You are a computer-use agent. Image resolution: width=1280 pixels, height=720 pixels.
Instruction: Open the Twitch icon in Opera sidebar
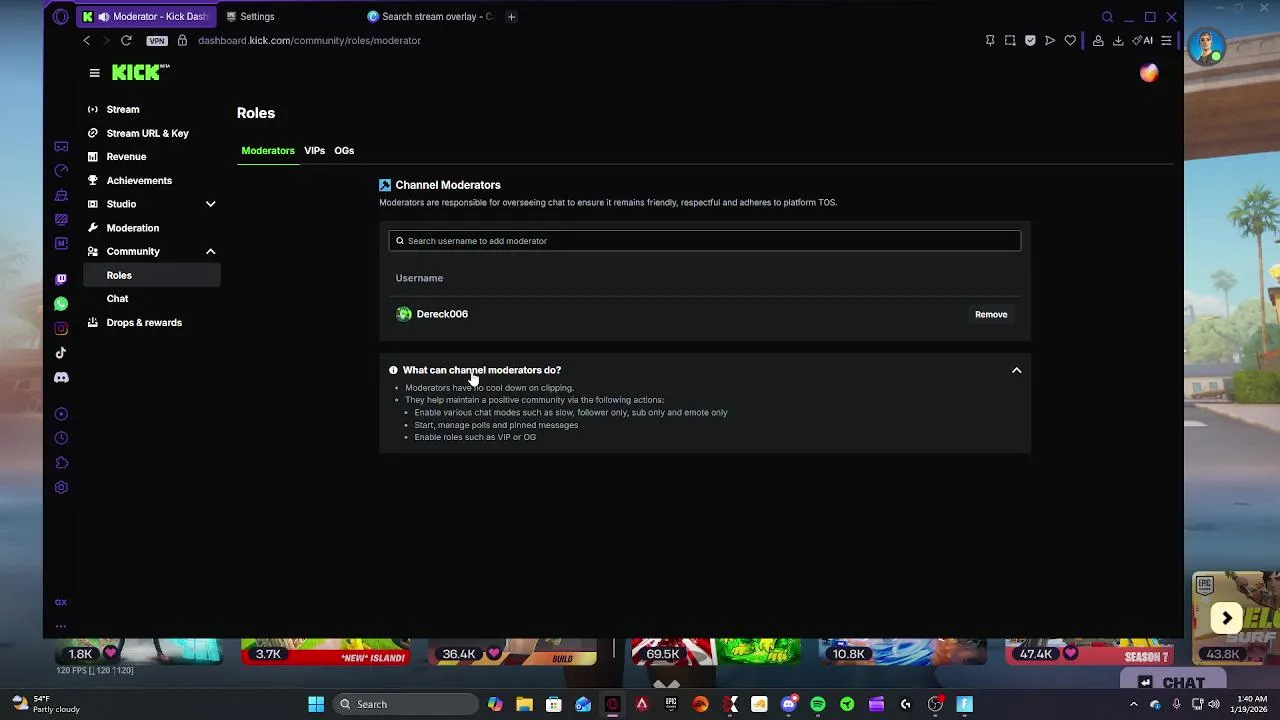click(x=61, y=279)
